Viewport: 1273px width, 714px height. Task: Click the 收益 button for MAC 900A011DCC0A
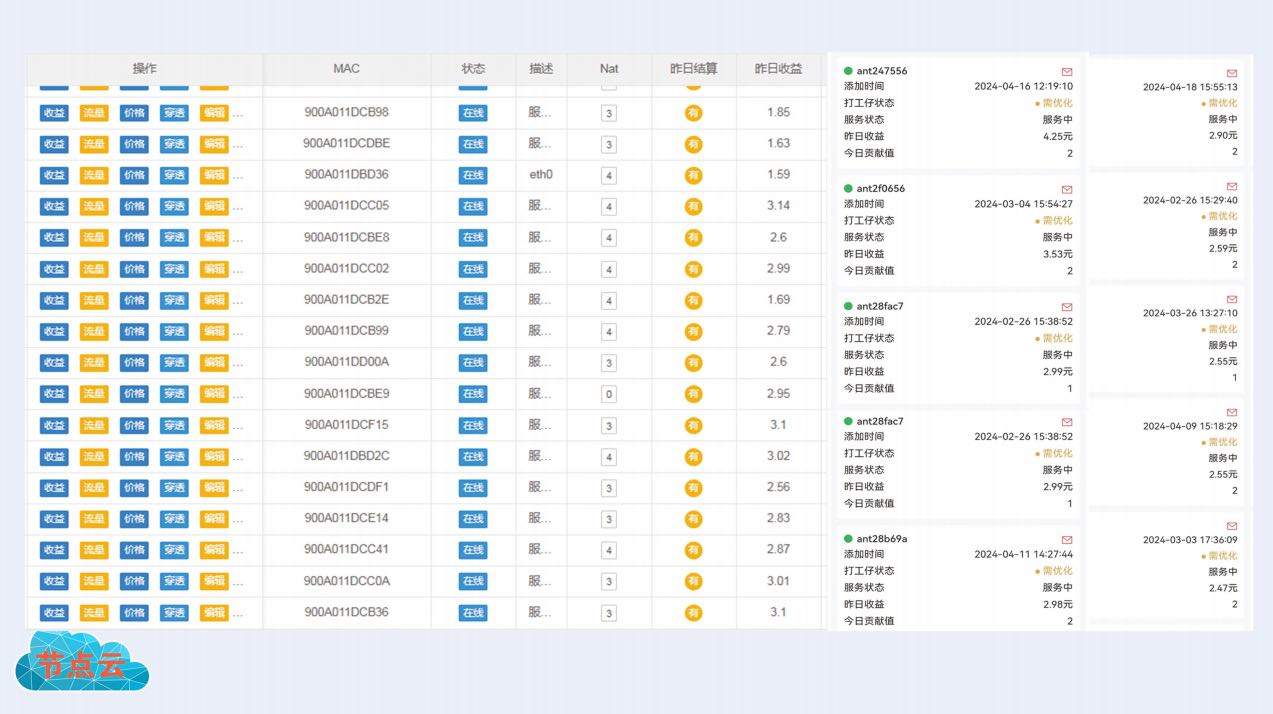[x=54, y=582]
